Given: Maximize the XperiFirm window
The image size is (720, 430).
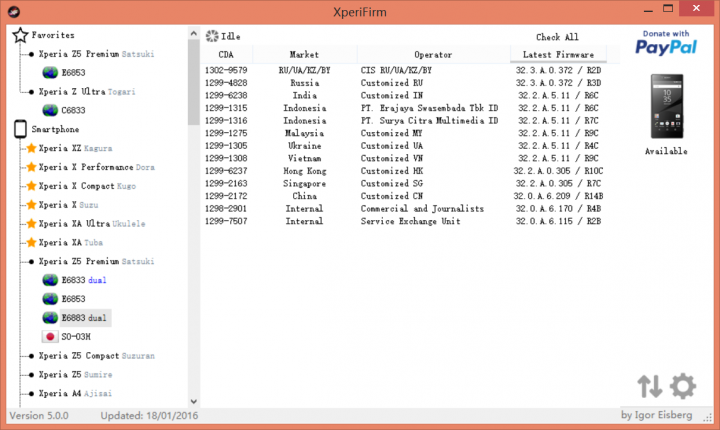Looking at the screenshot, I should click(668, 9).
